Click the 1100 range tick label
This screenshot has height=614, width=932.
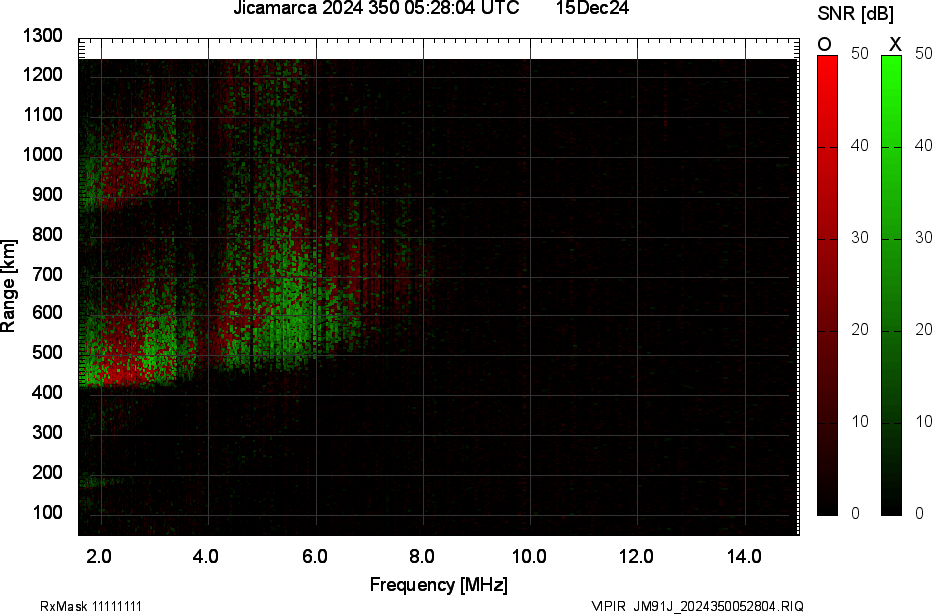click(x=43, y=115)
